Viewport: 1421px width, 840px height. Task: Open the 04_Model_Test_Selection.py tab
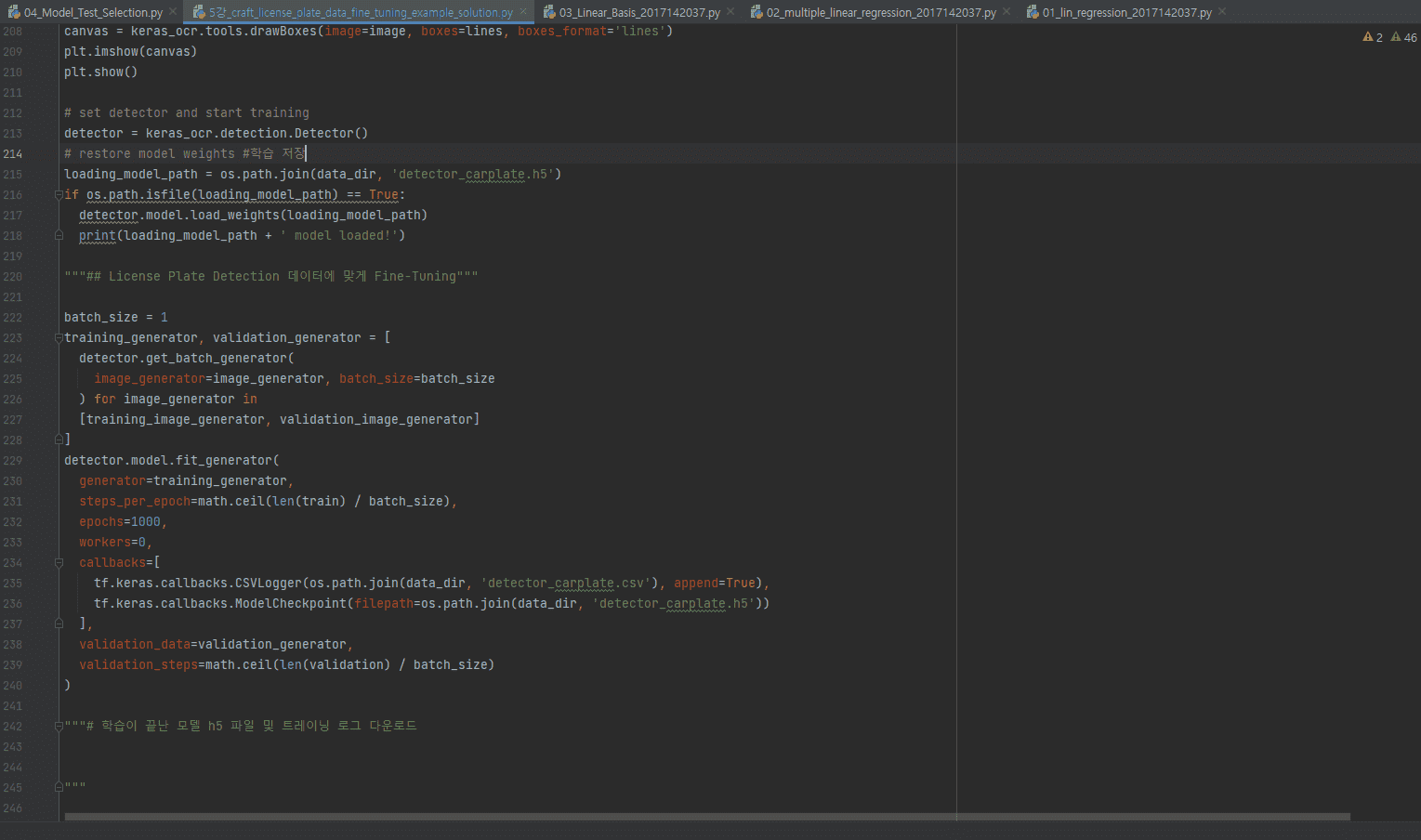pyautogui.click(x=93, y=13)
